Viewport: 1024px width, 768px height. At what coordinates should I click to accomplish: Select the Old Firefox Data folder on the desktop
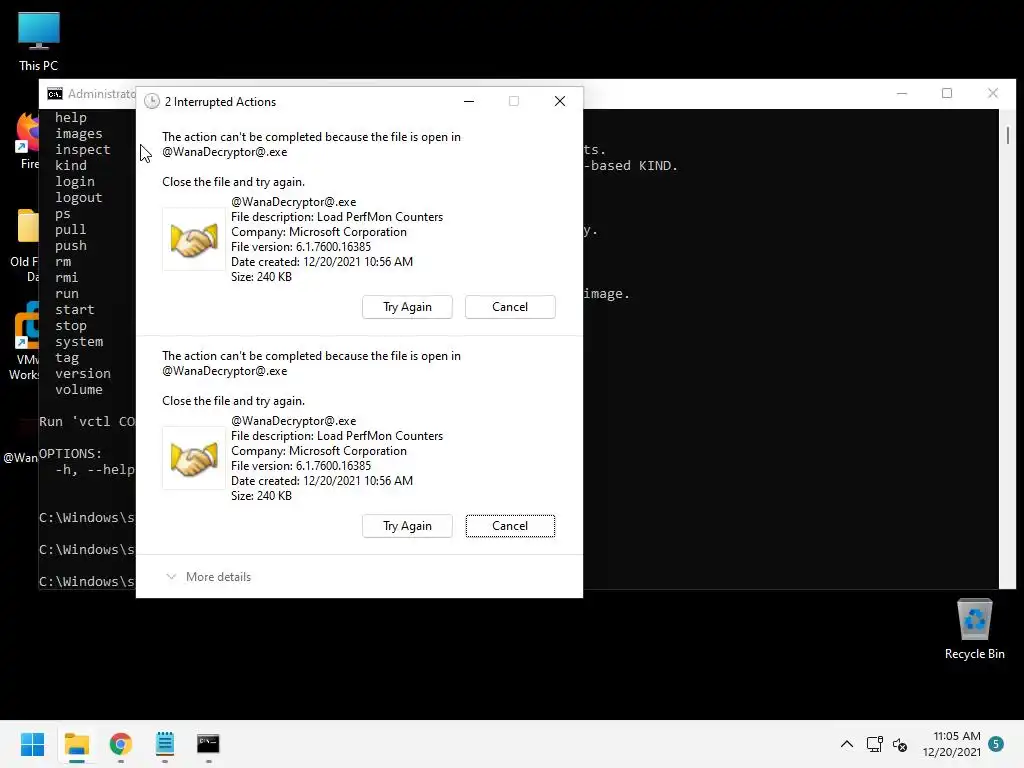point(26,245)
